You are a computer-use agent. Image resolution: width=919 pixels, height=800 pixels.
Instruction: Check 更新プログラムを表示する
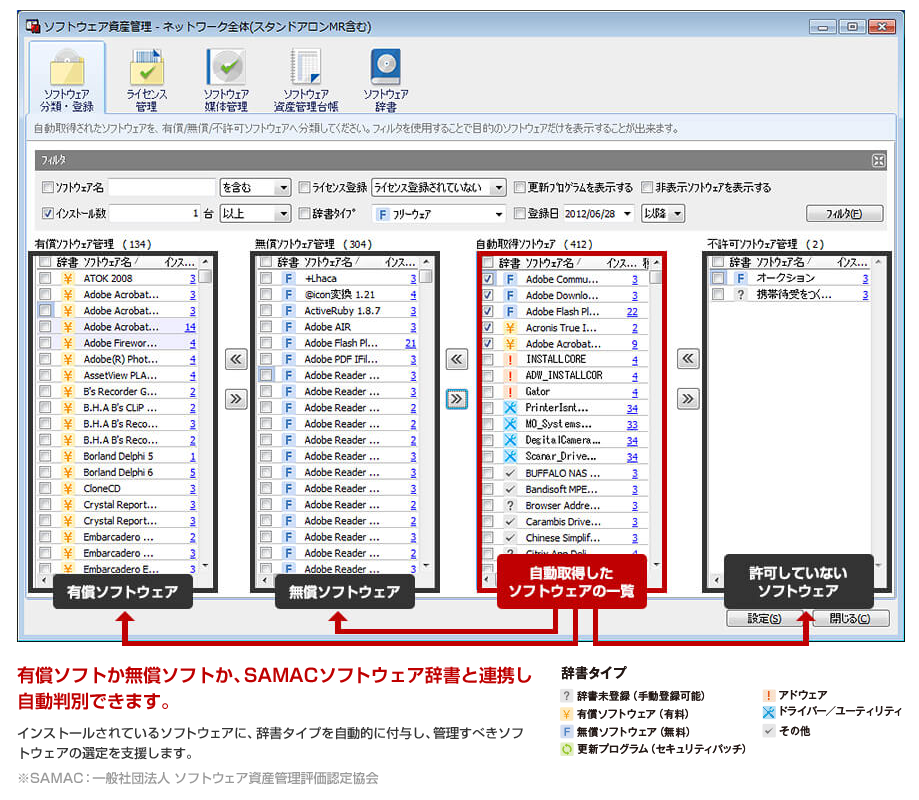point(519,188)
